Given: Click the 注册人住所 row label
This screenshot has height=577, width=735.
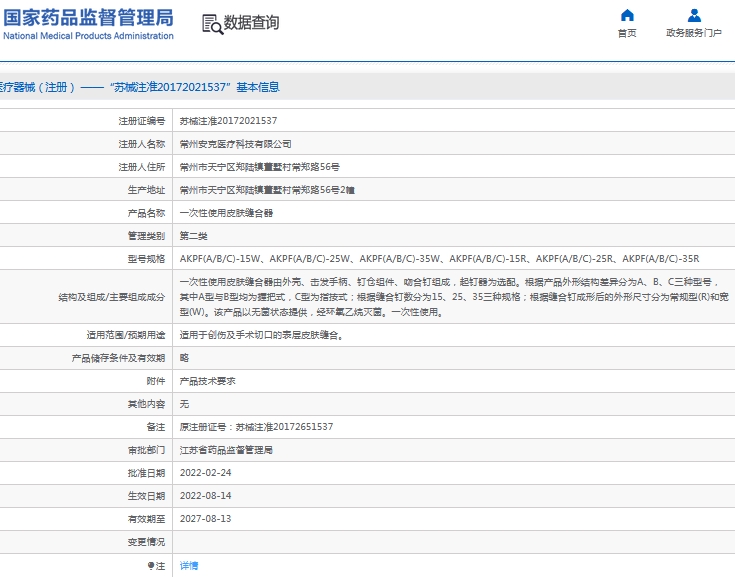Looking at the screenshot, I should pyautogui.click(x=142, y=167).
